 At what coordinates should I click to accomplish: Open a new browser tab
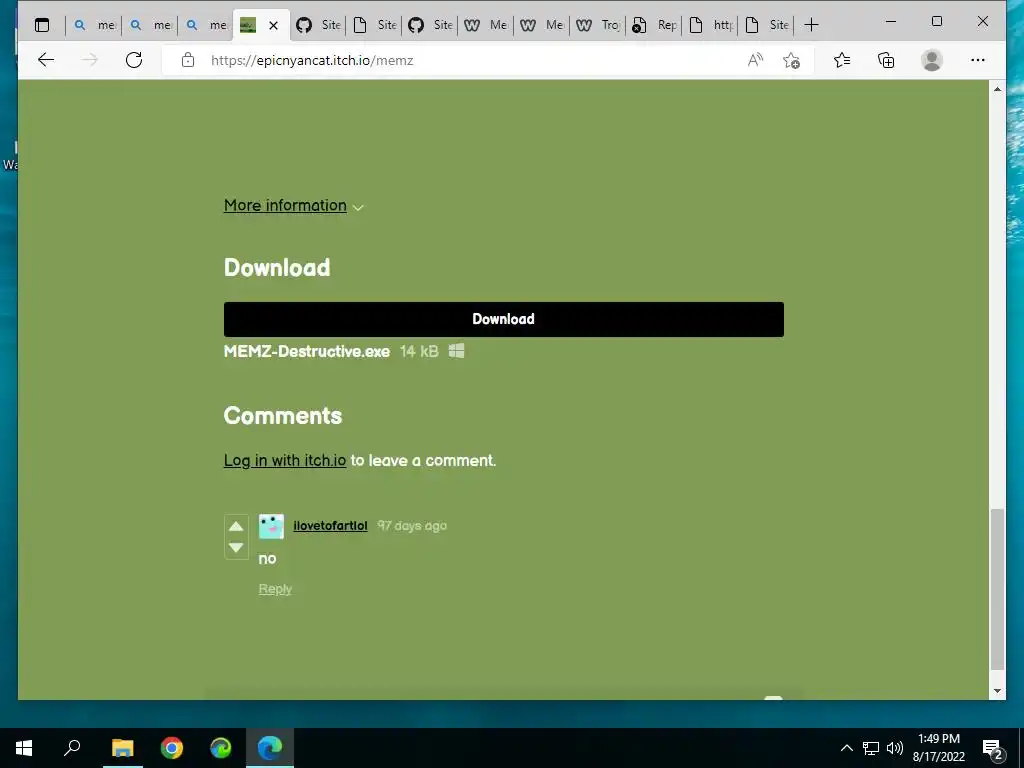pyautogui.click(x=811, y=25)
